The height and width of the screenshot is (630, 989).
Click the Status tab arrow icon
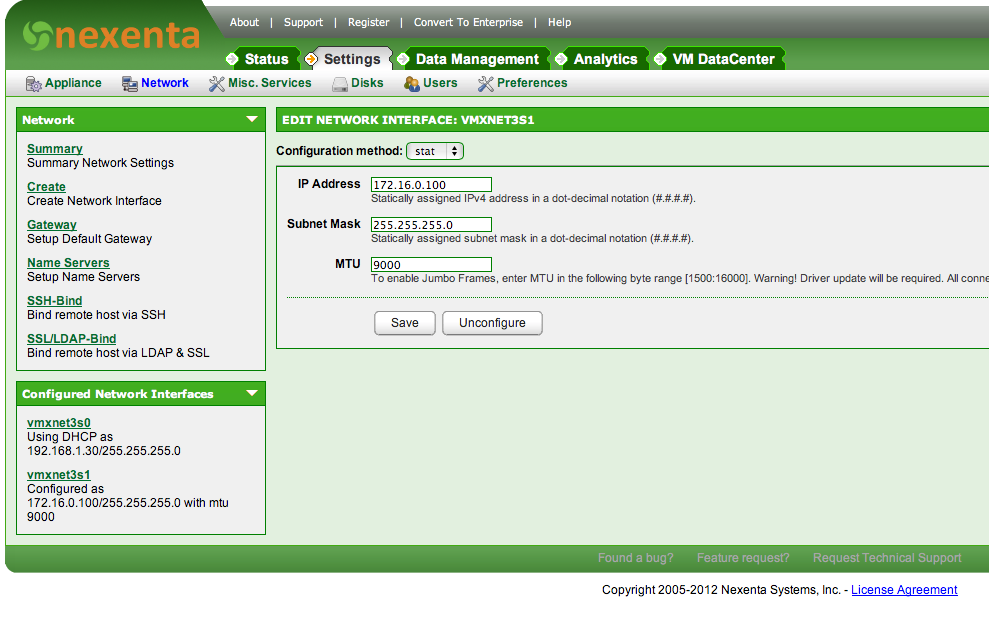tap(233, 59)
